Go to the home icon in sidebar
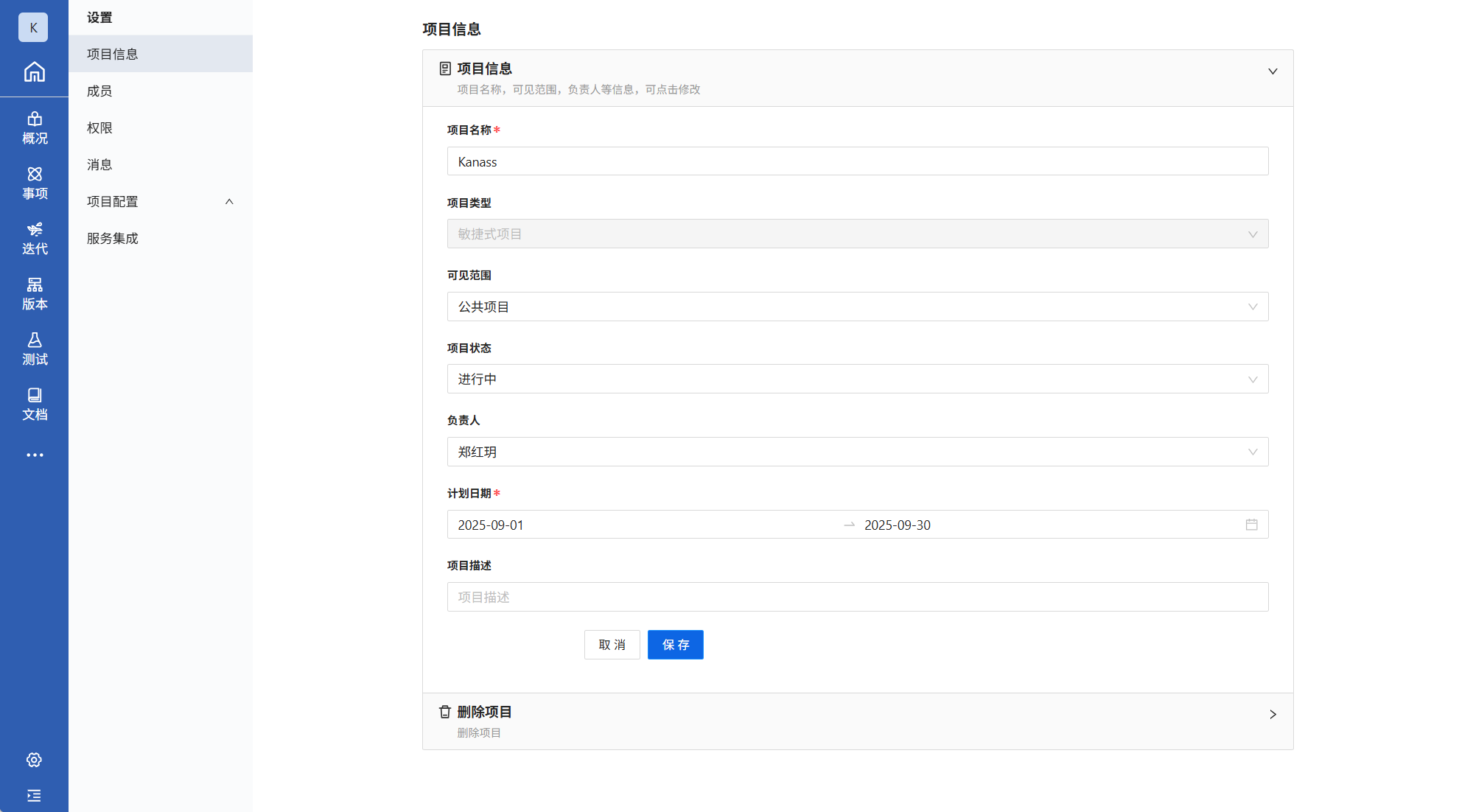Viewport: 1459px width, 812px height. point(34,71)
